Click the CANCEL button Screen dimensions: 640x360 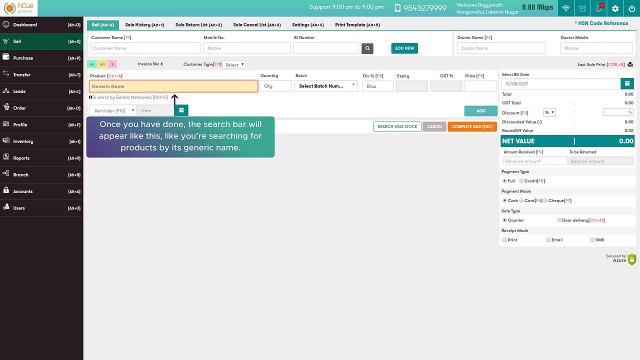click(434, 127)
